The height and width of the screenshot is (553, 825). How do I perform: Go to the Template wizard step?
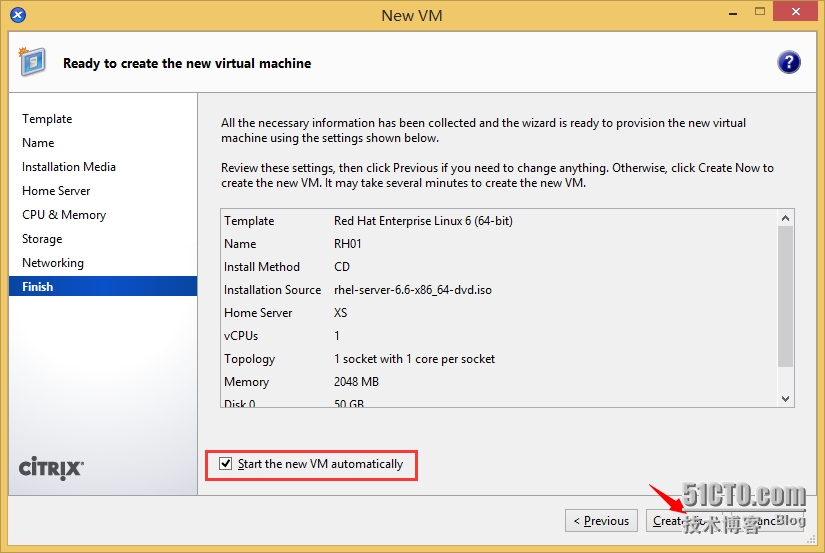pos(47,119)
